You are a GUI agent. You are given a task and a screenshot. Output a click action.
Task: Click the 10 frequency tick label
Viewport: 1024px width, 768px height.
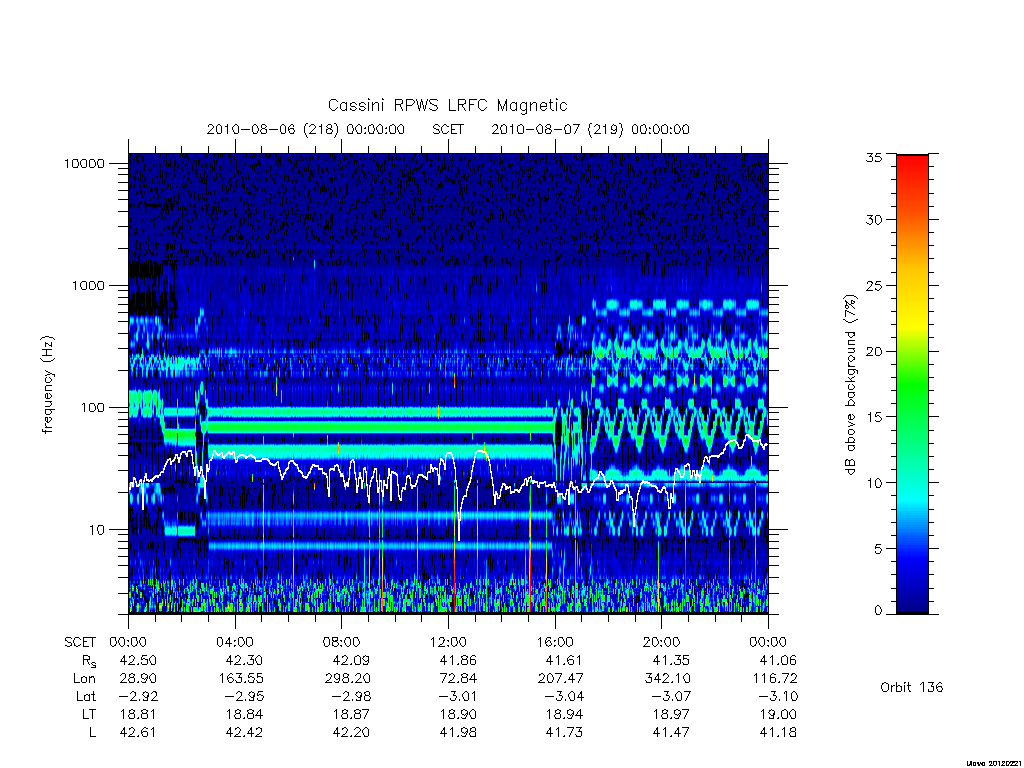[x=96, y=530]
